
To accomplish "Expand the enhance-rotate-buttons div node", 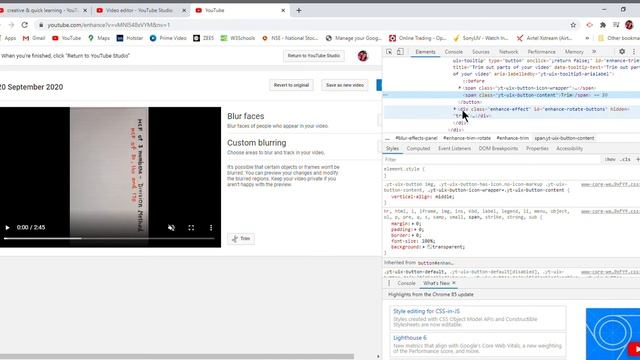I will [455, 109].
